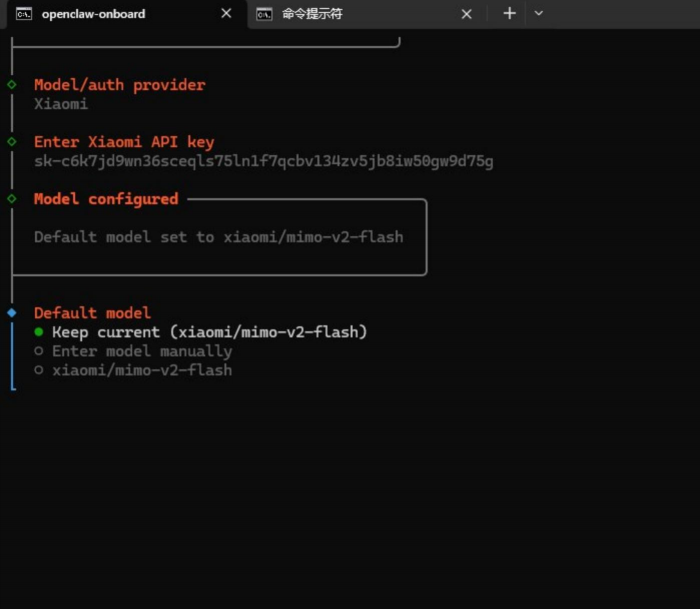Switch to the openclaw-onboard tab title
700x609 pixels.
(x=93, y=14)
